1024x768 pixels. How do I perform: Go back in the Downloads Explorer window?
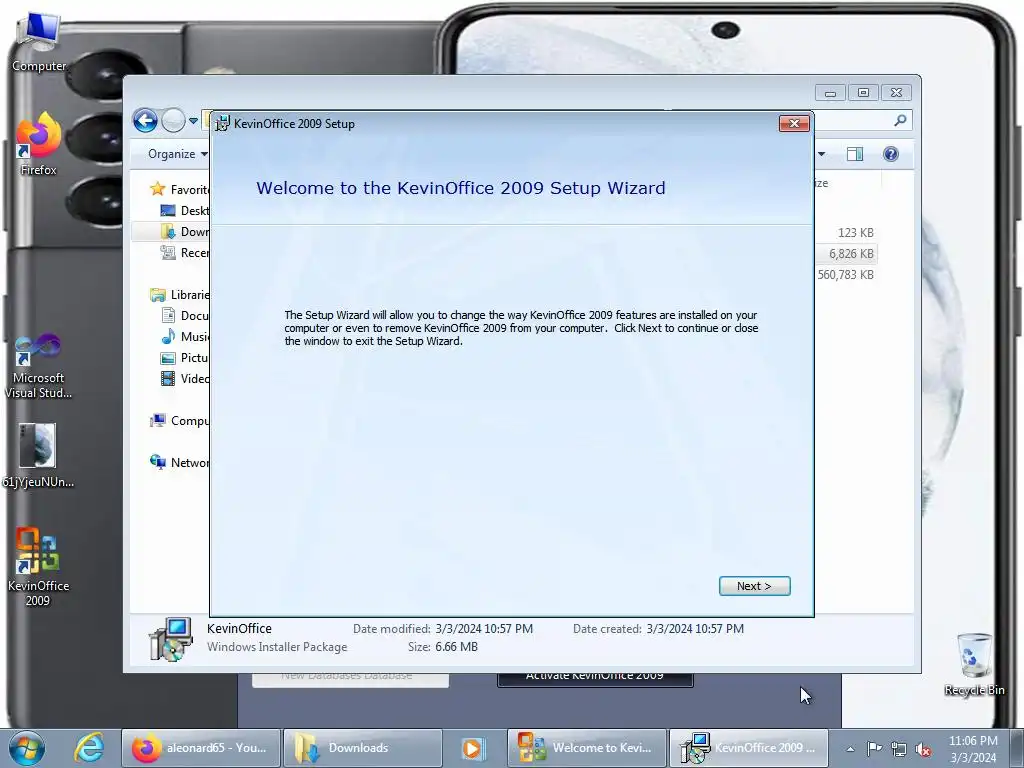(145, 120)
